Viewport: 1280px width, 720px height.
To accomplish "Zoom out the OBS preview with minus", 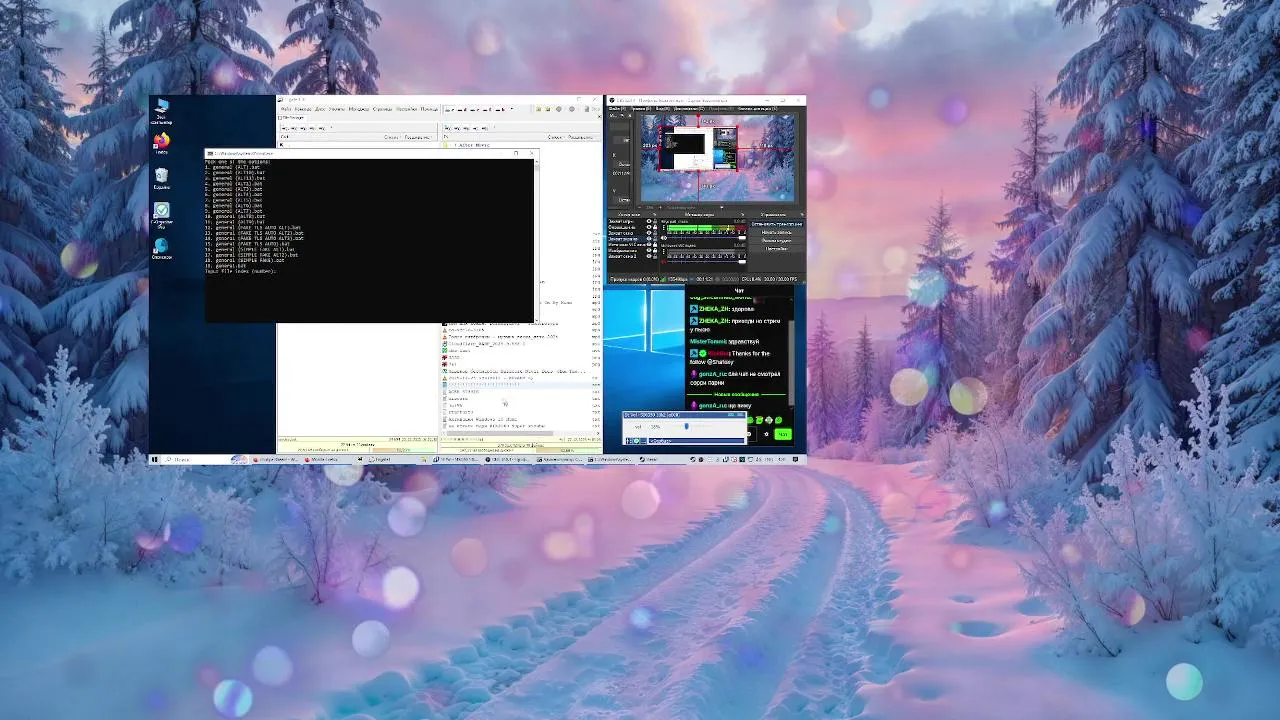I will pyautogui.click(x=639, y=207).
